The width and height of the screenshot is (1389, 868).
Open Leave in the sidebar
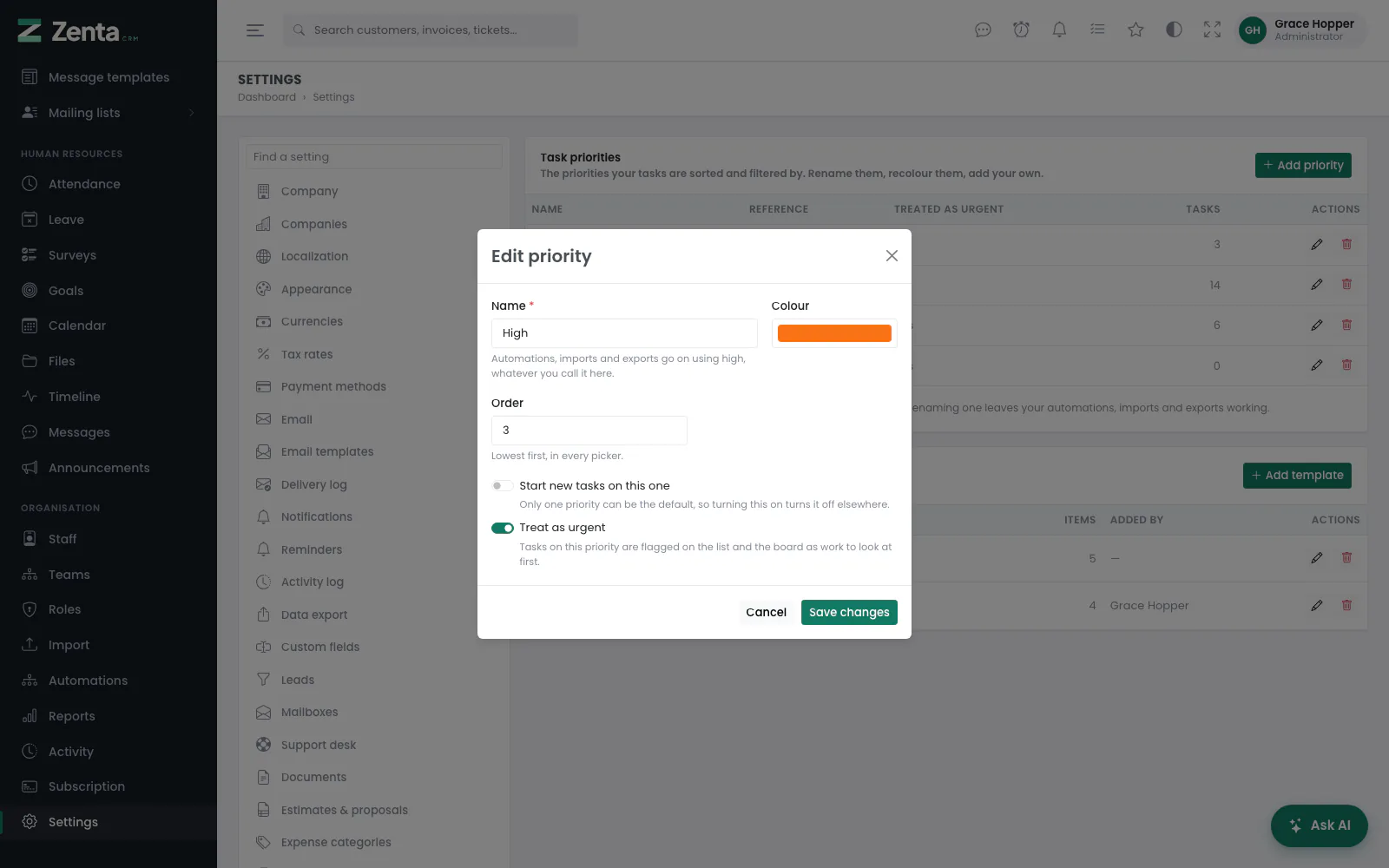(x=109, y=220)
